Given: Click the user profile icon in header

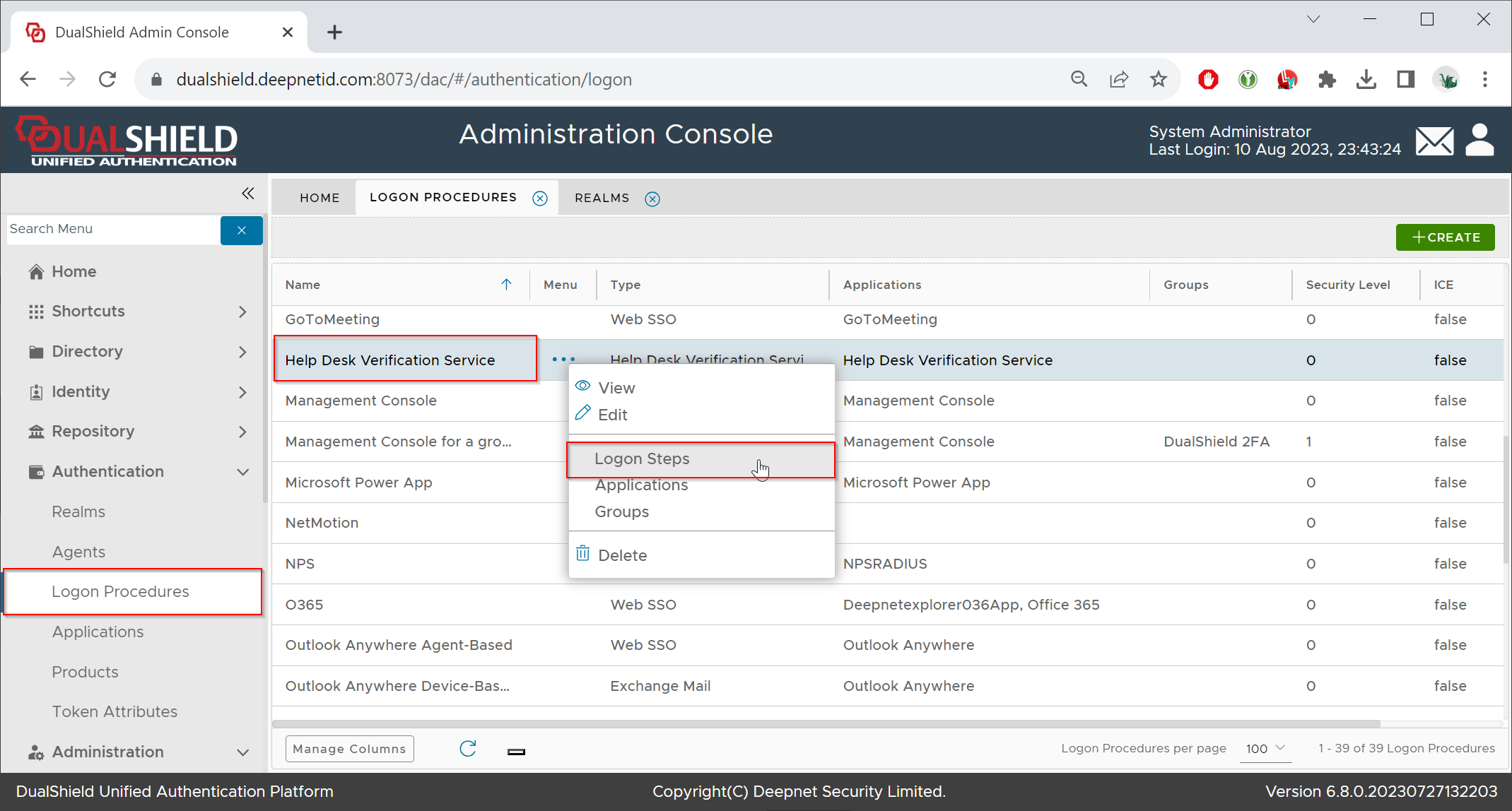Looking at the screenshot, I should (x=1479, y=140).
